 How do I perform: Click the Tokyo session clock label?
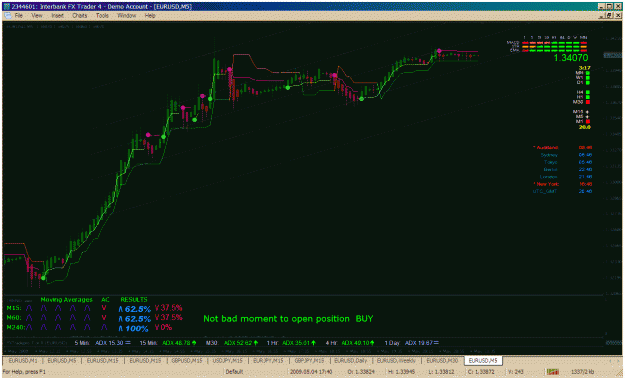[550, 162]
